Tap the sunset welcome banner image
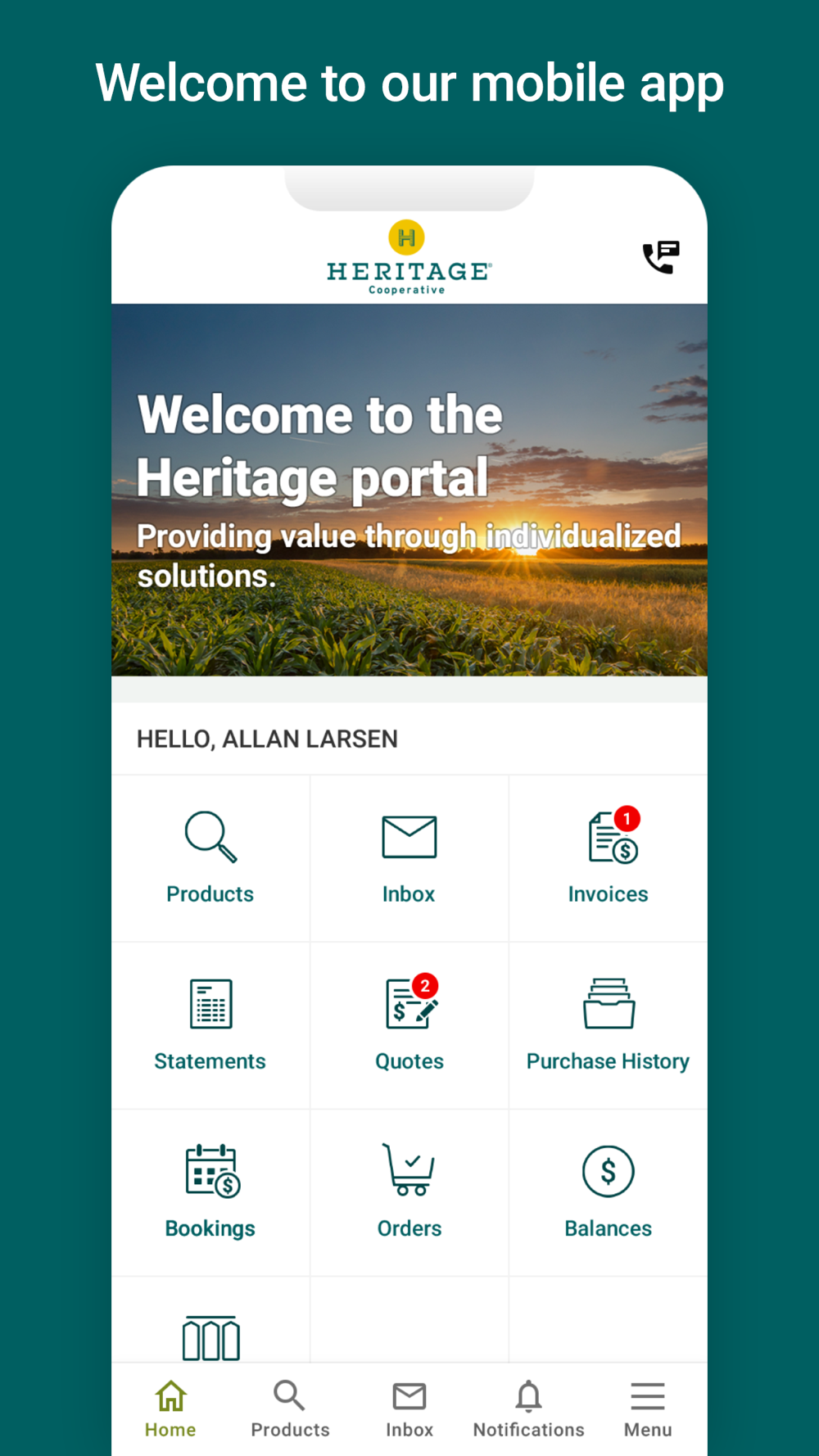Viewport: 819px width, 1456px height. [409, 490]
